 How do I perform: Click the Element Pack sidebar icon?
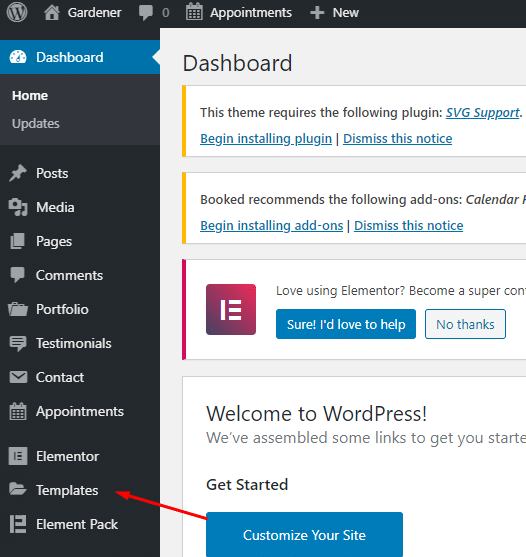point(18,524)
